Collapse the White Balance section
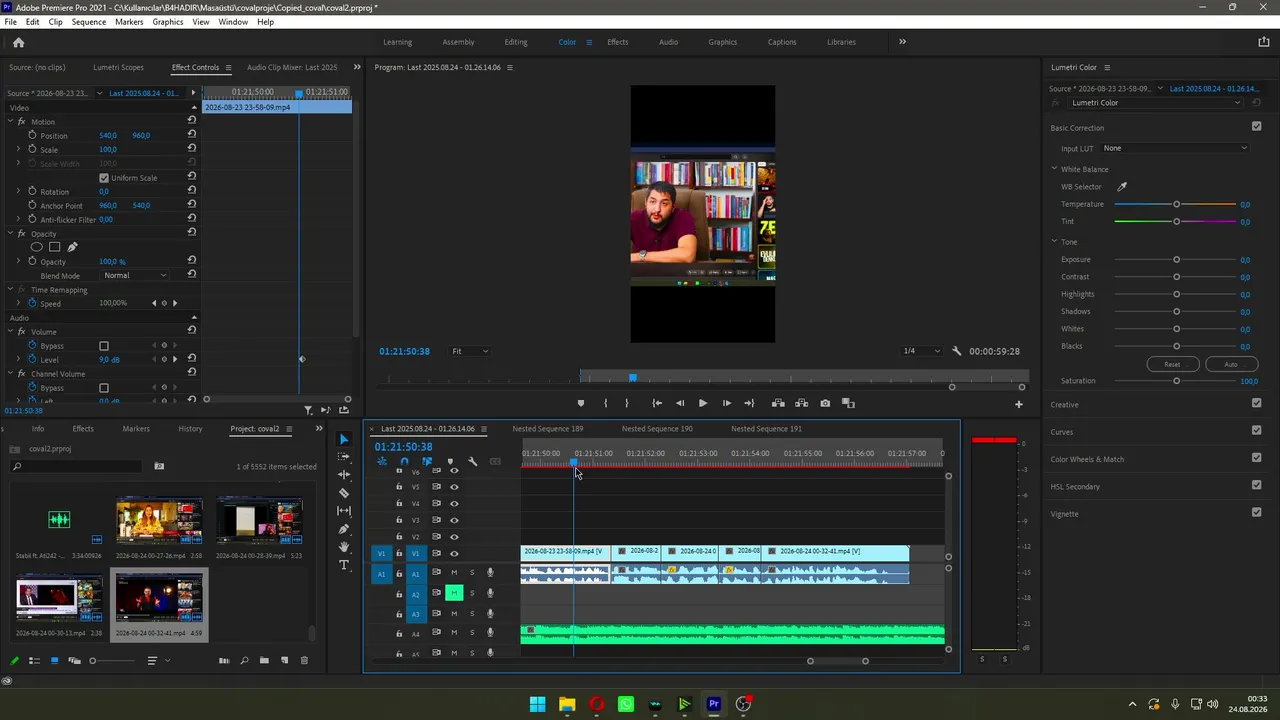Screen dimensions: 1280x720 pyautogui.click(x=1054, y=169)
